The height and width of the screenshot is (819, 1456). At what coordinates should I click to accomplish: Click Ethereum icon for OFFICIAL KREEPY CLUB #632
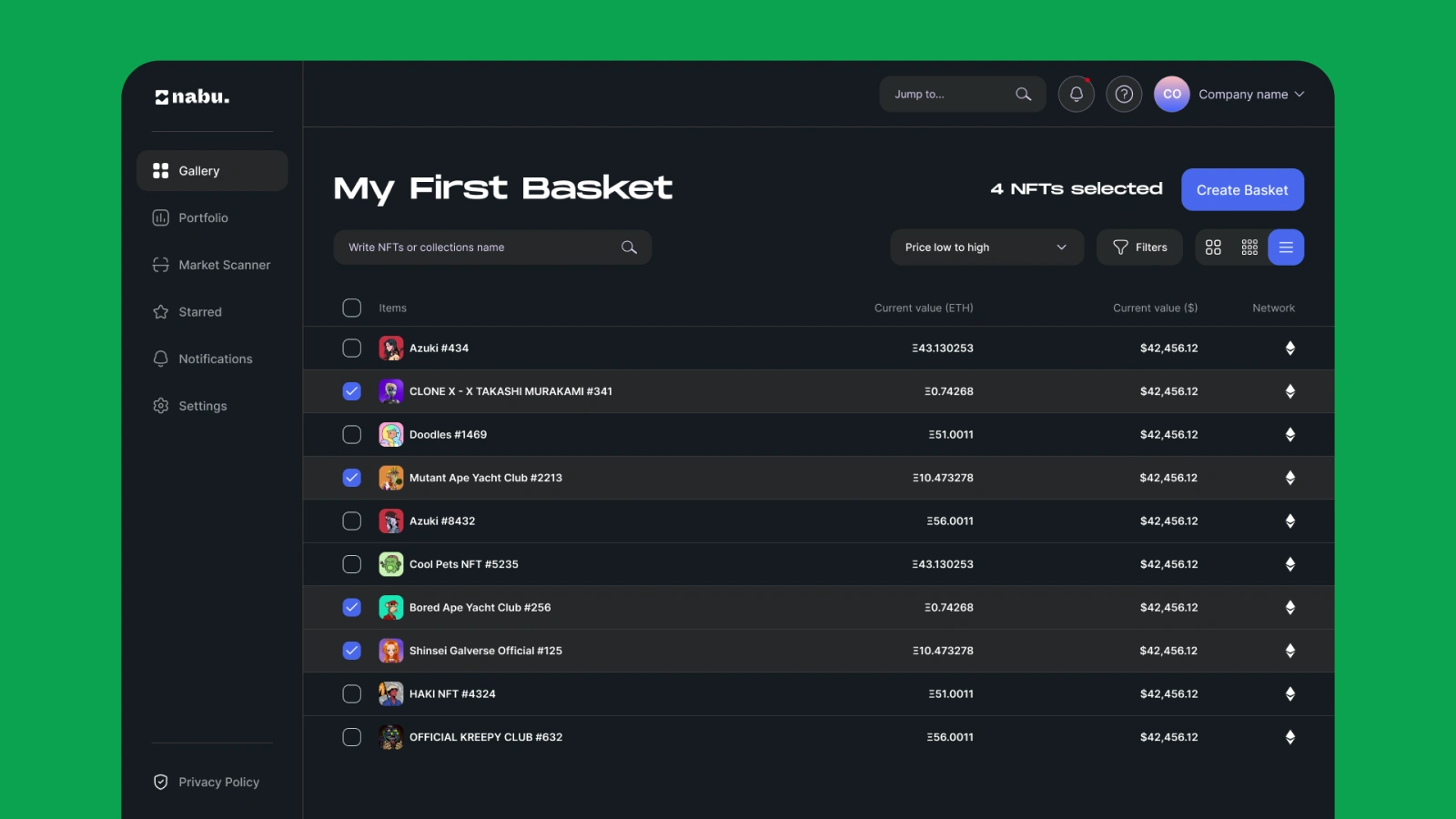coord(1289,737)
